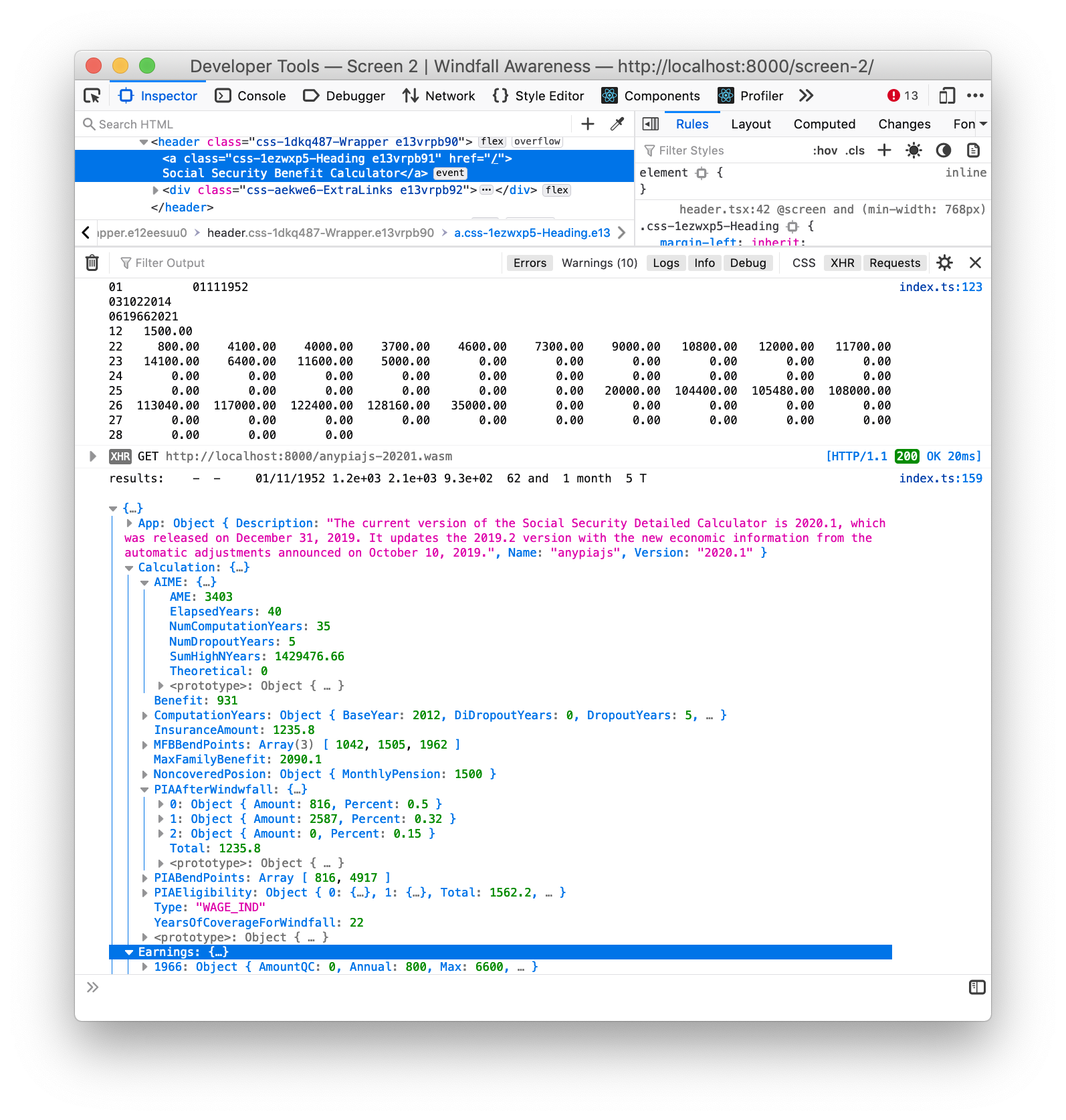Toggle :hov pseudo-class panel
Screen dimensions: 1066x1120
[x=825, y=151]
